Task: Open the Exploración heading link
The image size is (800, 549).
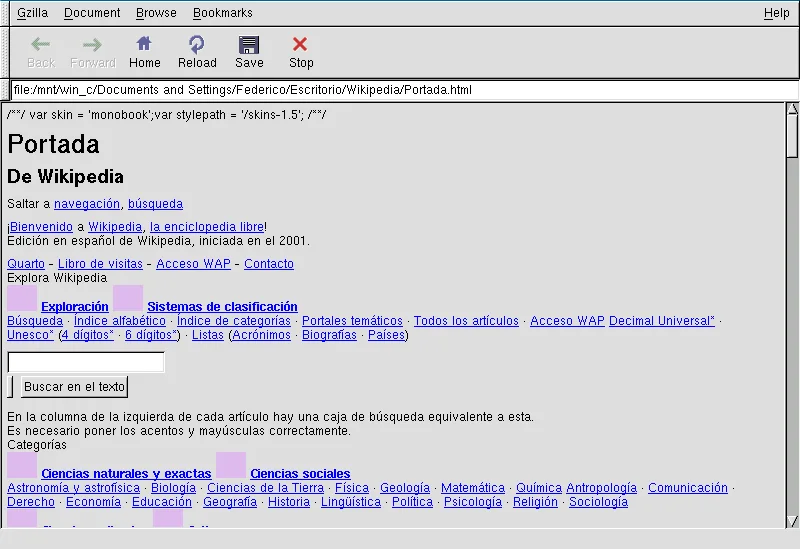Action: click(x=74, y=307)
